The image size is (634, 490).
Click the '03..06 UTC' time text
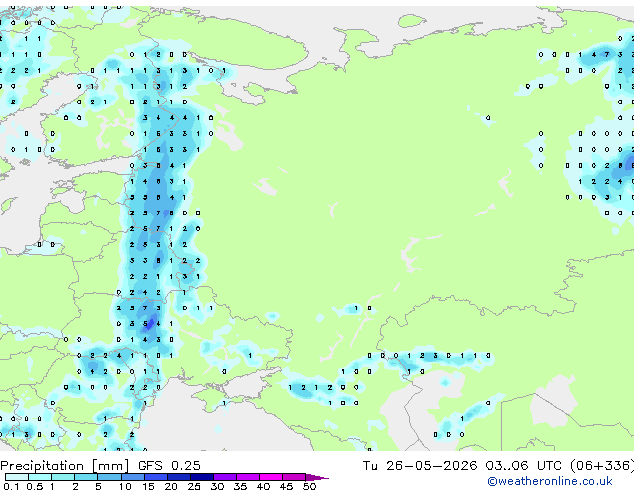(x=524, y=466)
